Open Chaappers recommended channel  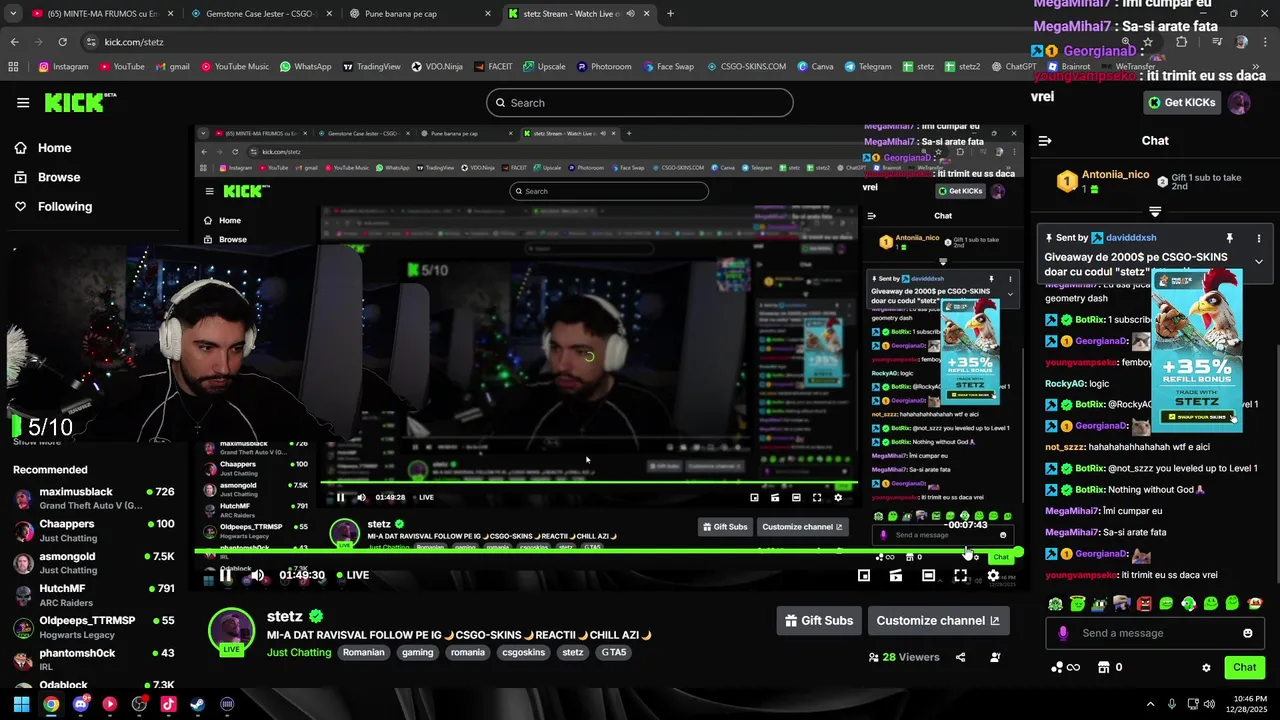coord(95,530)
